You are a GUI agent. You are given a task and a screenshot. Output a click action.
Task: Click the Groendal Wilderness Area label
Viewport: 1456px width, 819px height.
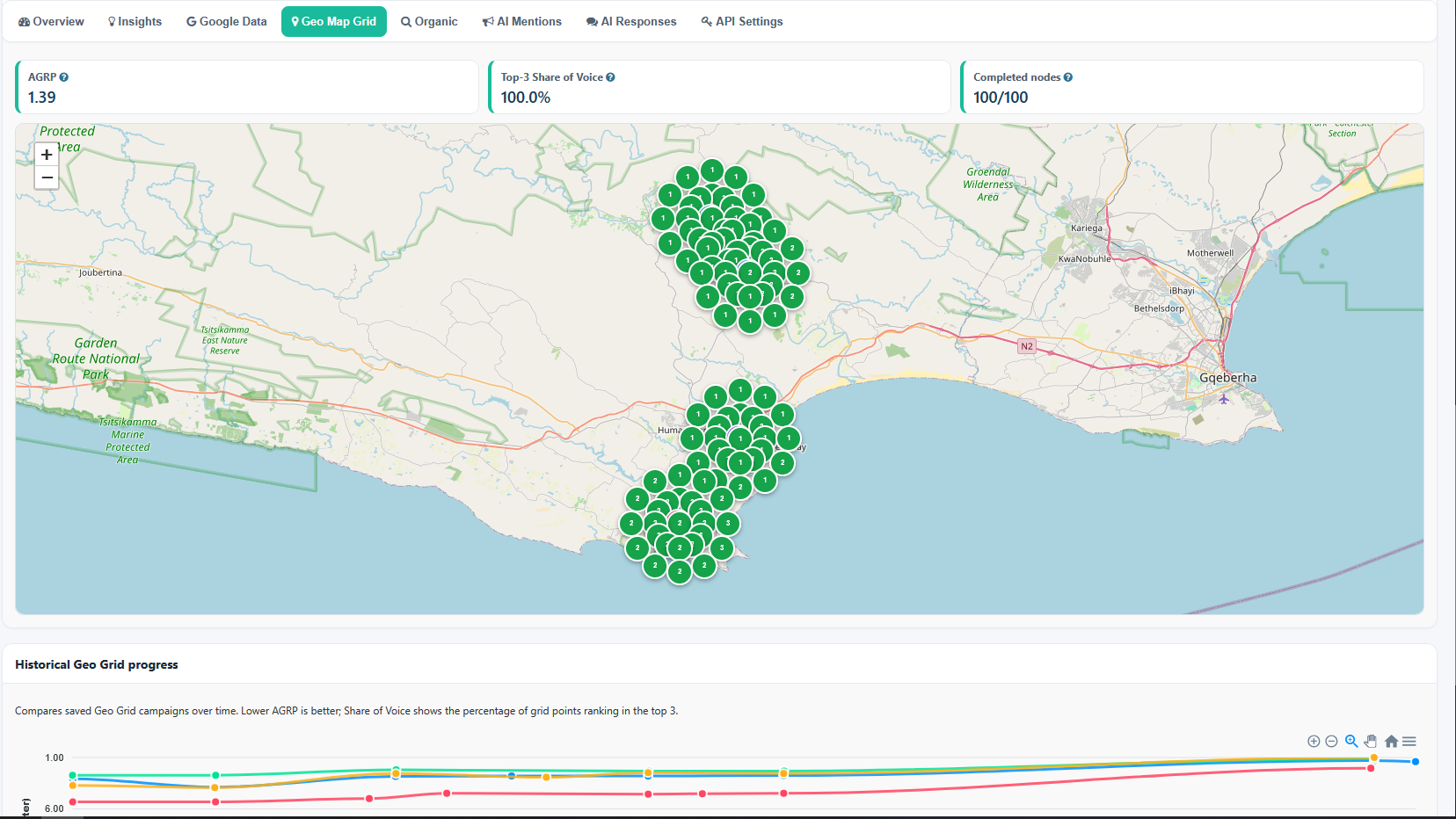pos(987,185)
